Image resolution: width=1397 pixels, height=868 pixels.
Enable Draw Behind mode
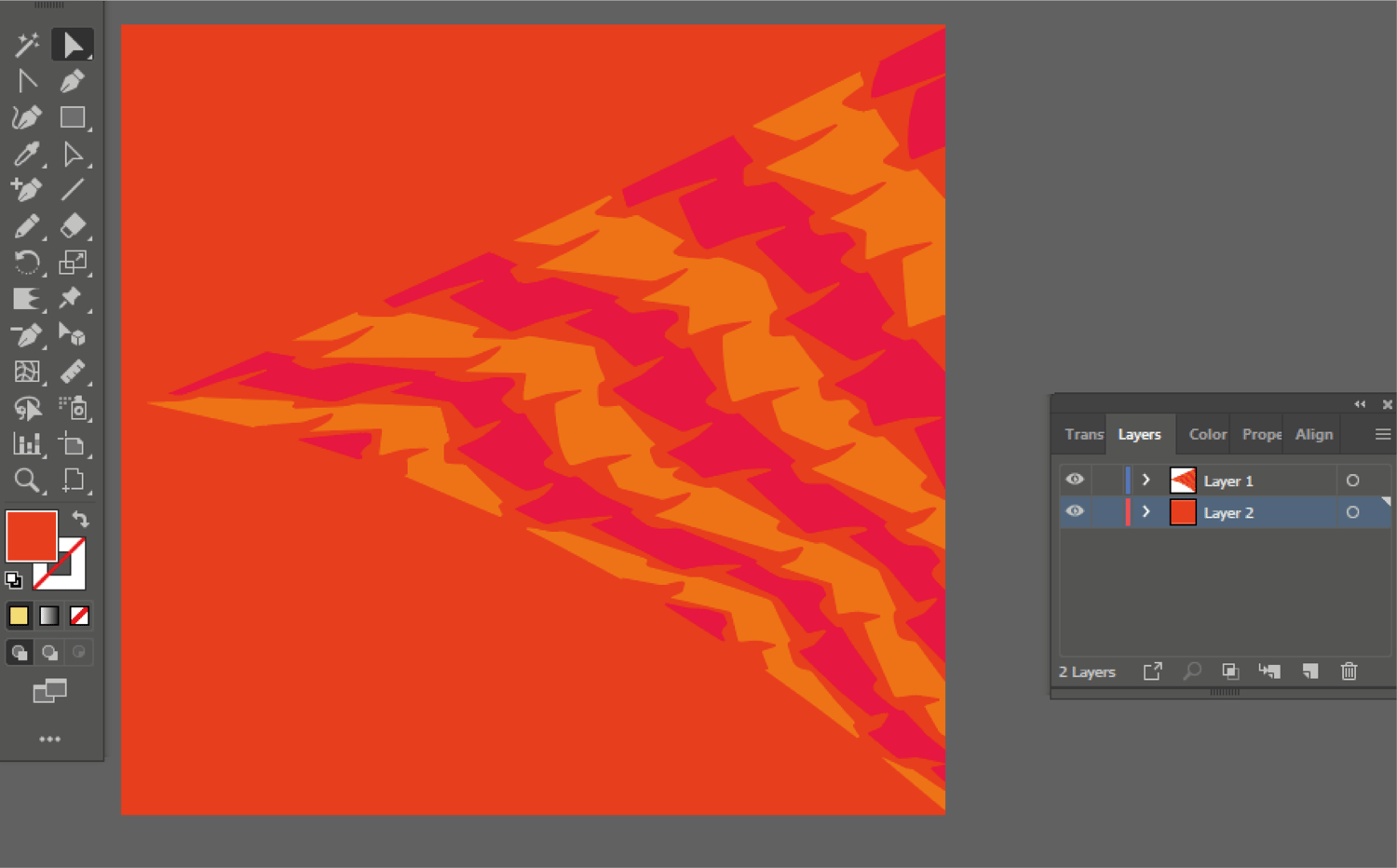click(49, 652)
